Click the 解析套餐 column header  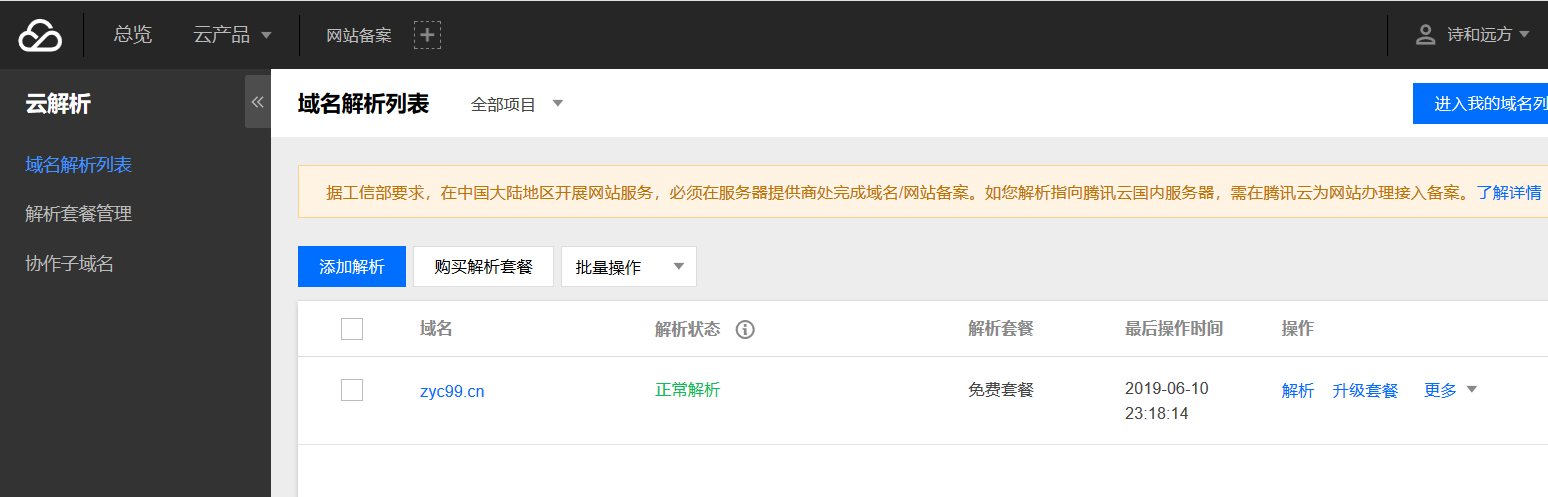click(1001, 328)
